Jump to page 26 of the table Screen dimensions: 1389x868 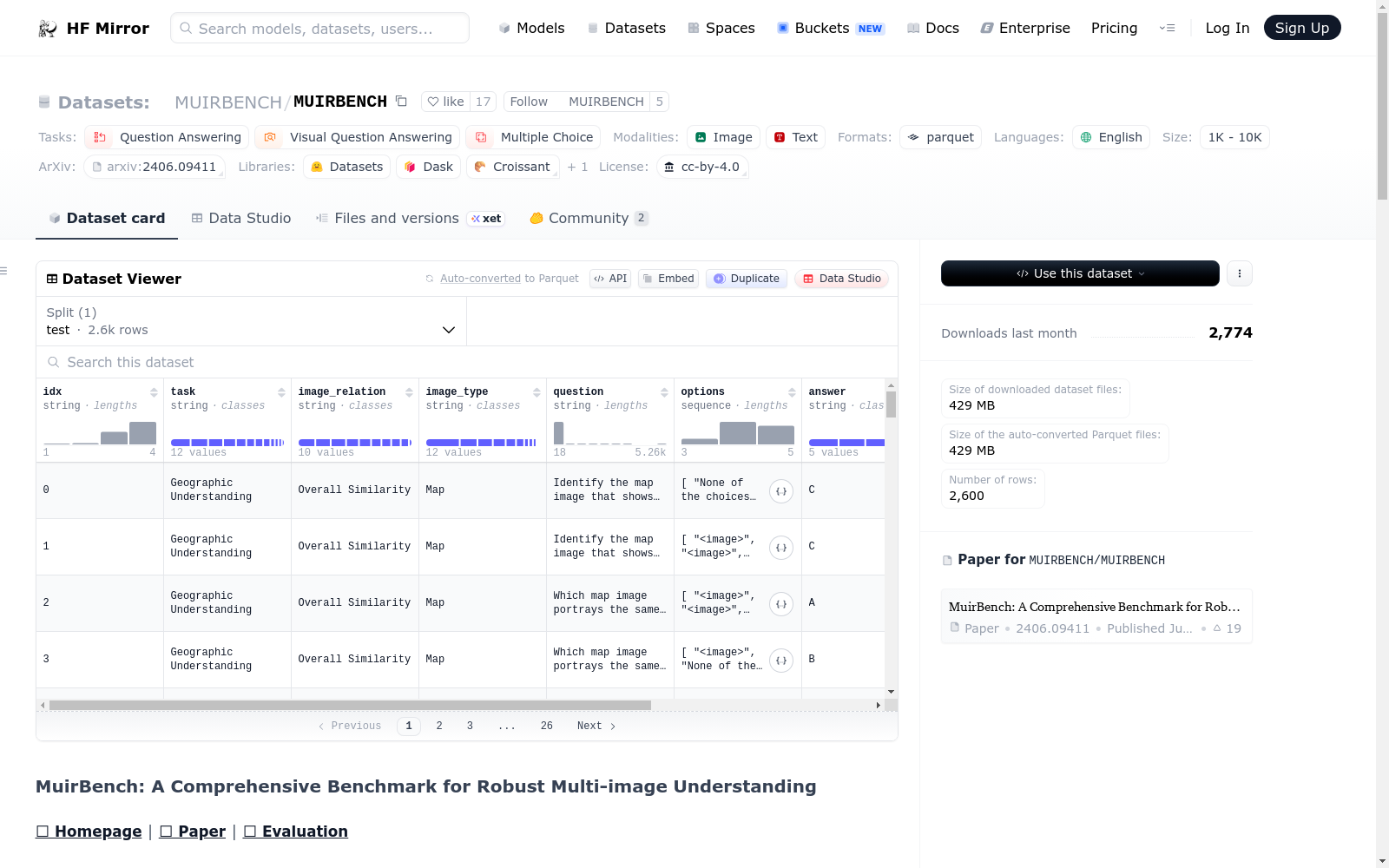tap(547, 726)
